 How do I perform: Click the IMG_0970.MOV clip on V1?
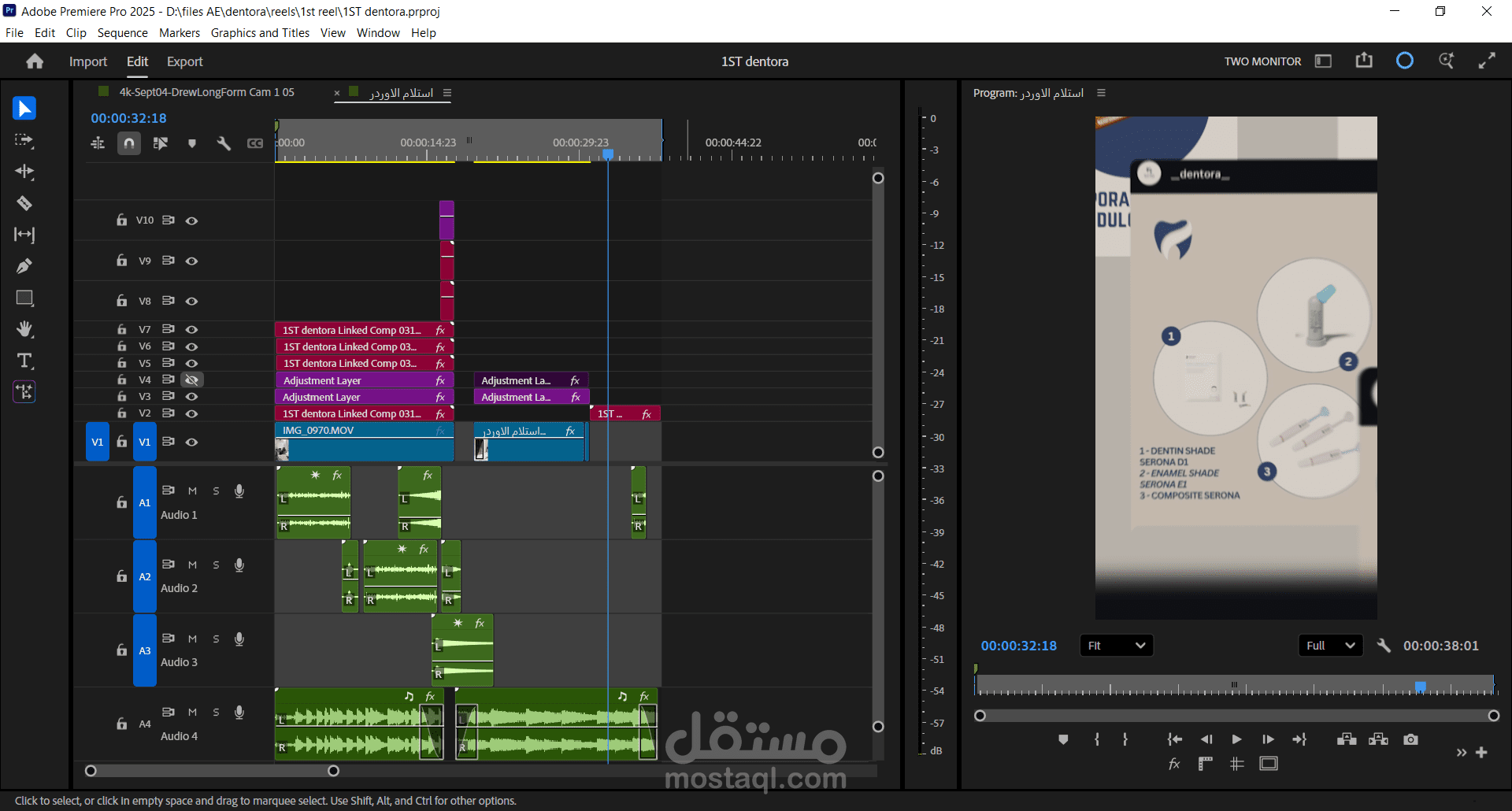[x=364, y=441]
